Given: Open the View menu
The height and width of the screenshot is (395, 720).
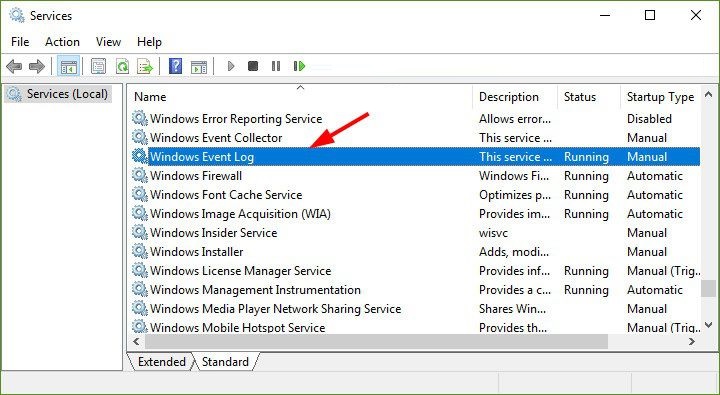Looking at the screenshot, I should [x=108, y=42].
